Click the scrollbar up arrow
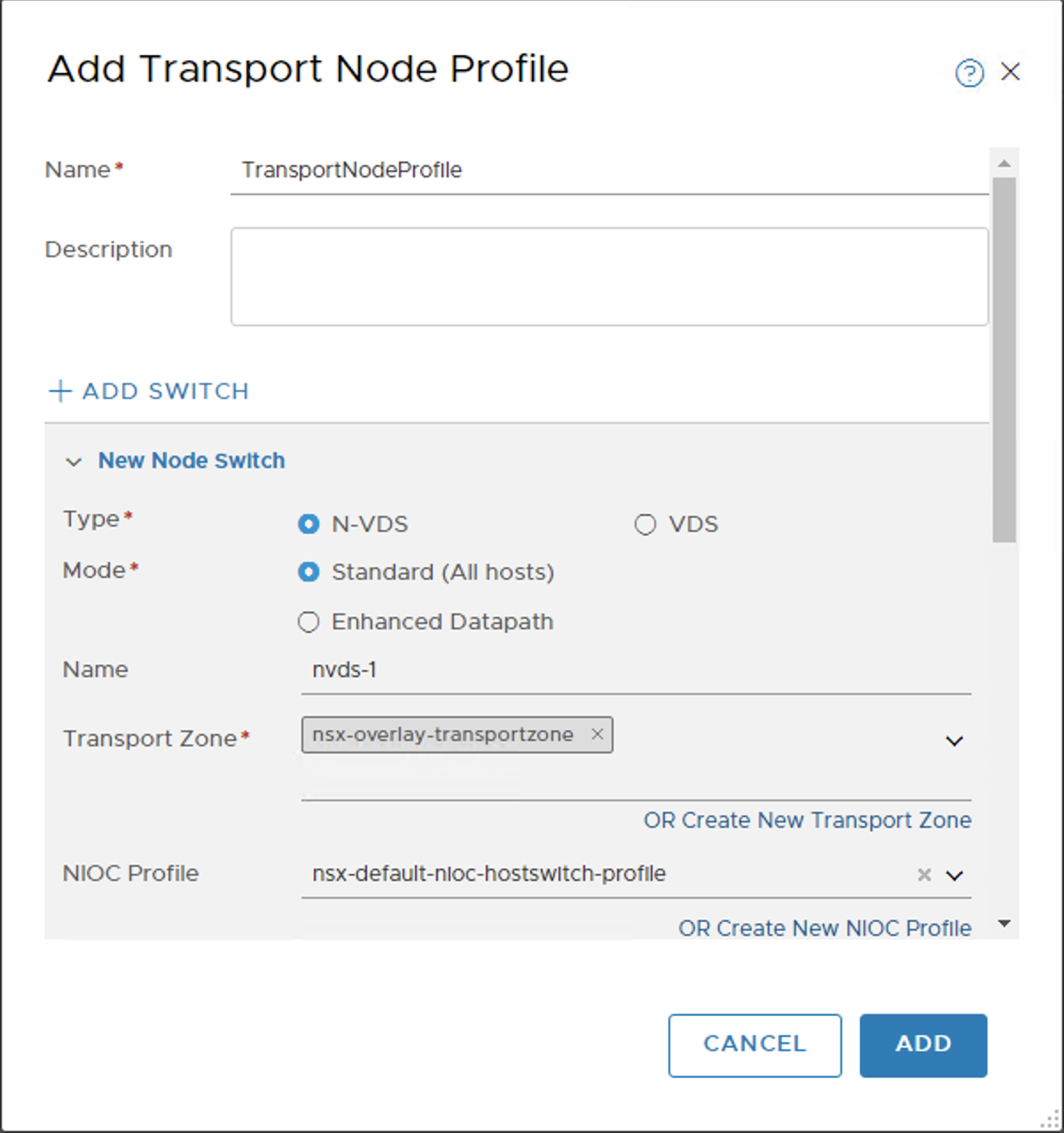This screenshot has width=1064, height=1133. (x=1004, y=161)
